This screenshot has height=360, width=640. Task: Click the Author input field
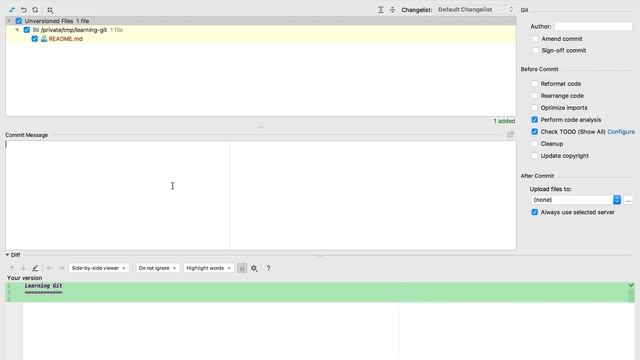(x=593, y=26)
